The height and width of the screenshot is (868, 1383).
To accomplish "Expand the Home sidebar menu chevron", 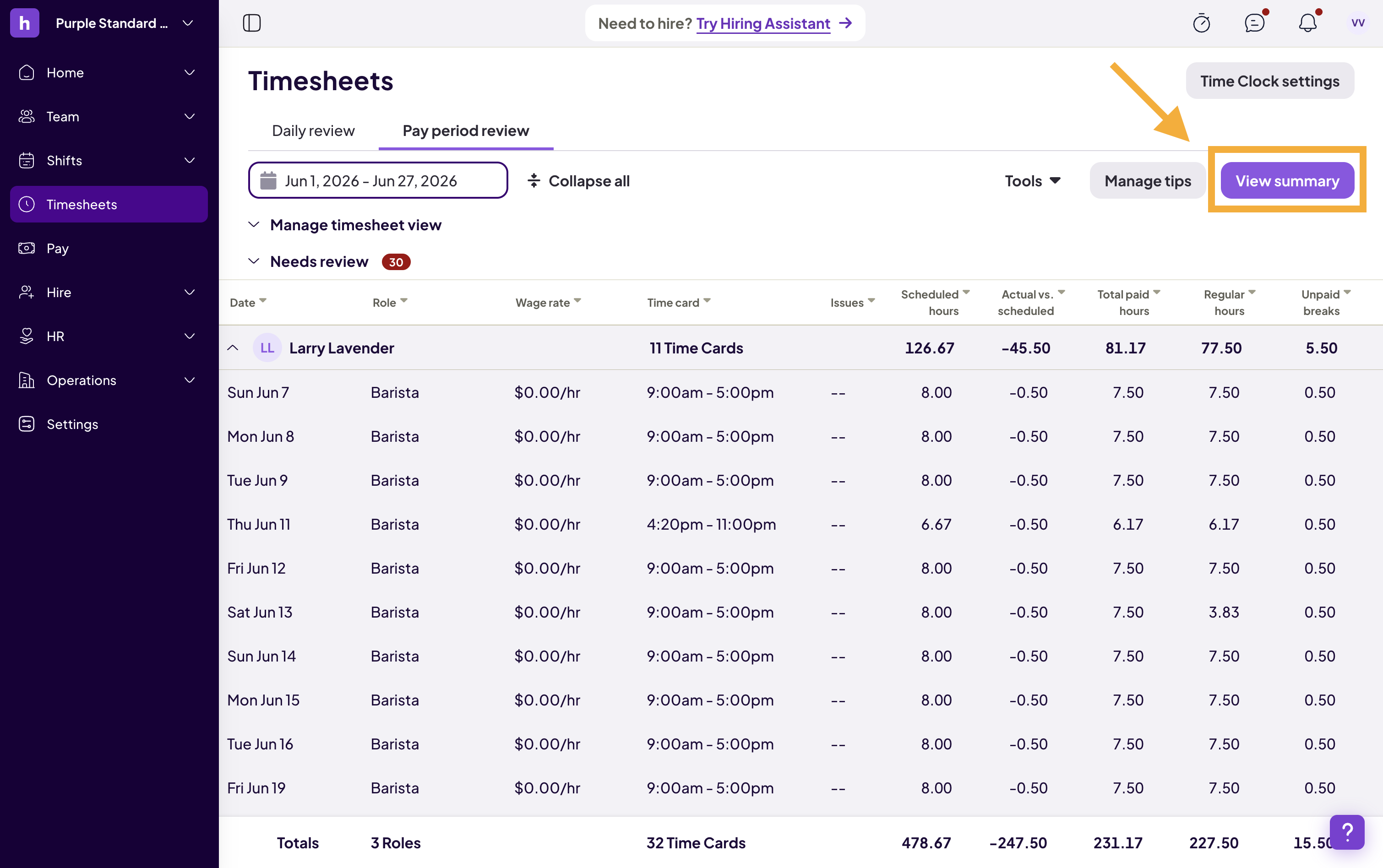I will pos(190,72).
